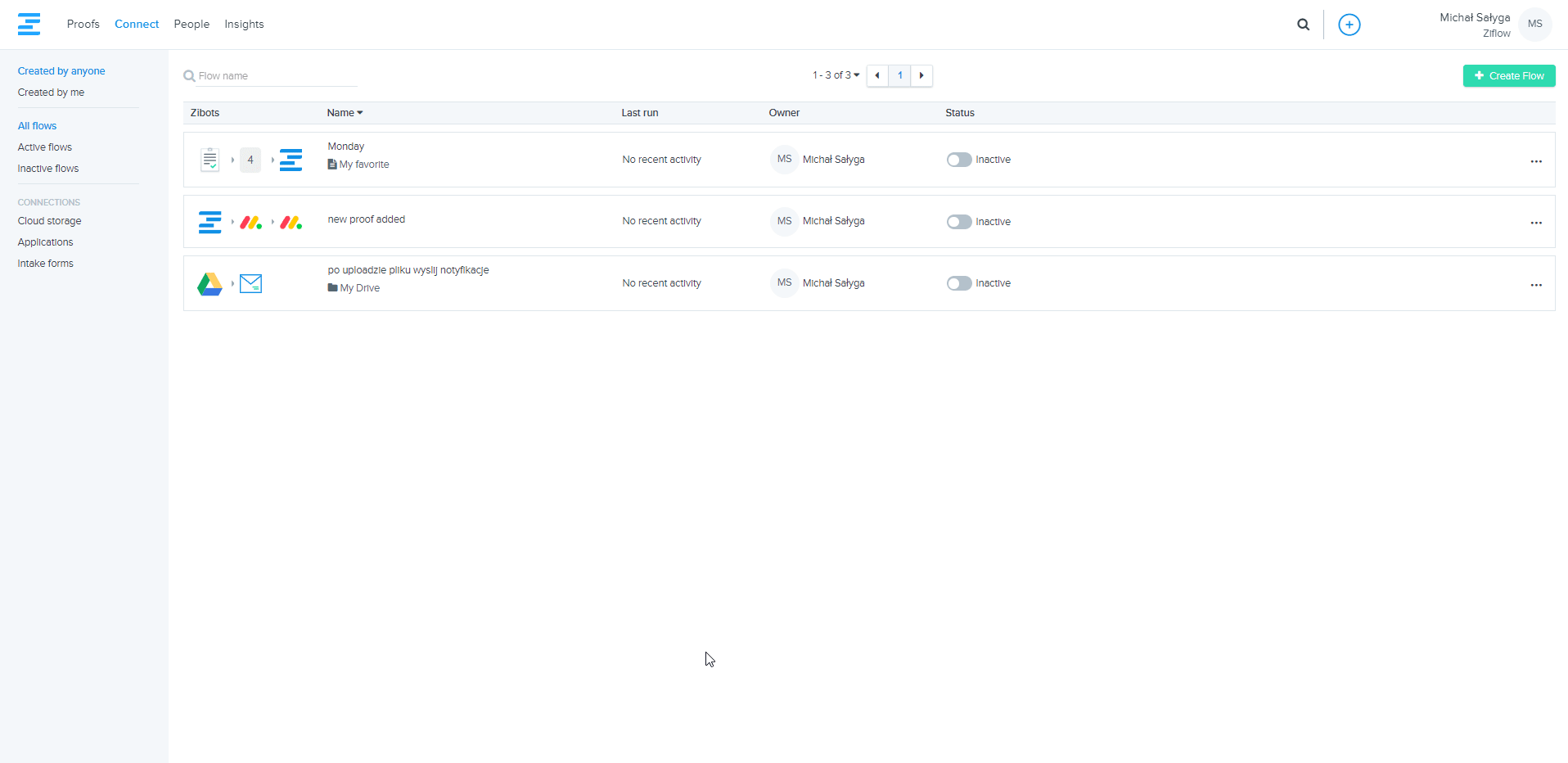The width and height of the screenshot is (1568, 763).
Task: Open the MS user avatar in the header
Action: coord(1534,25)
